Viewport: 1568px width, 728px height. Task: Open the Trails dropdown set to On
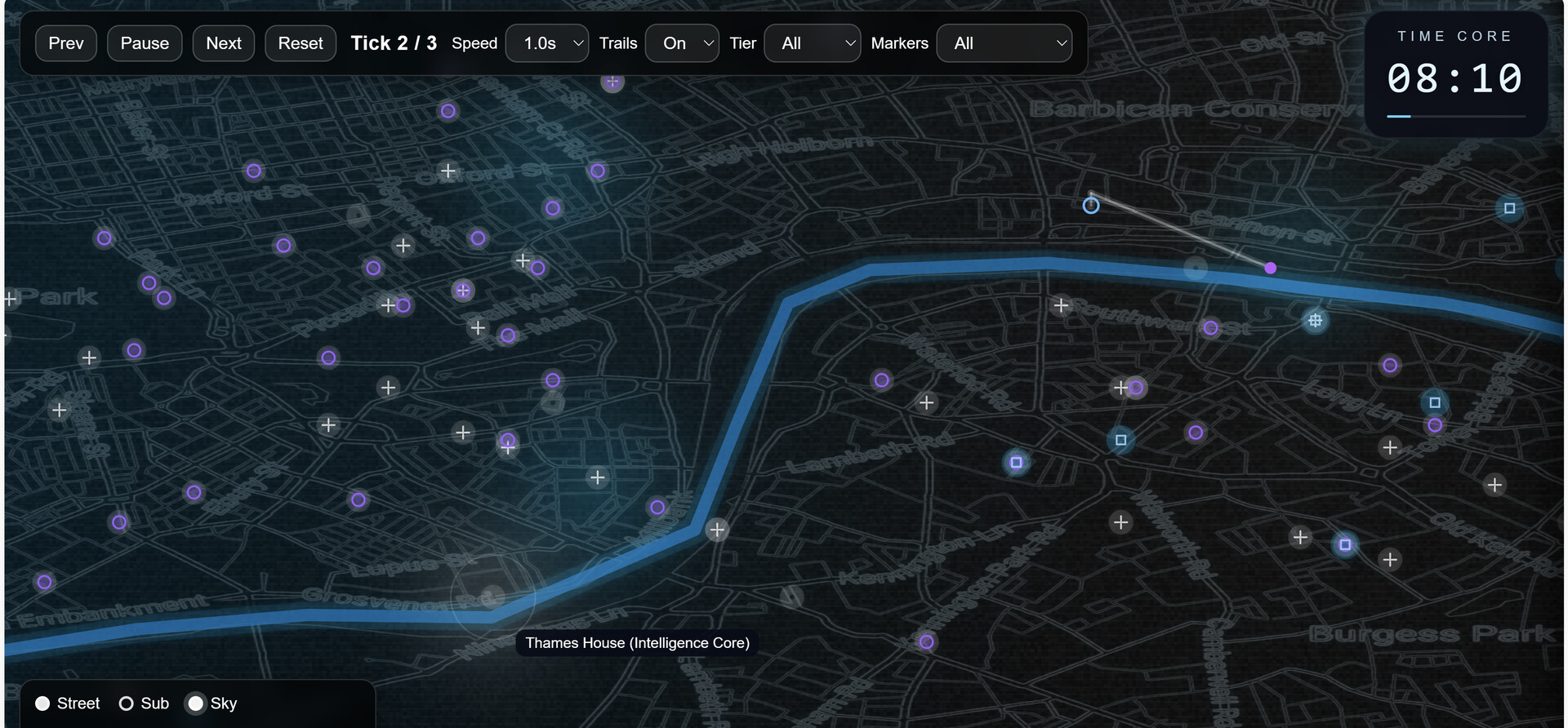tap(682, 43)
